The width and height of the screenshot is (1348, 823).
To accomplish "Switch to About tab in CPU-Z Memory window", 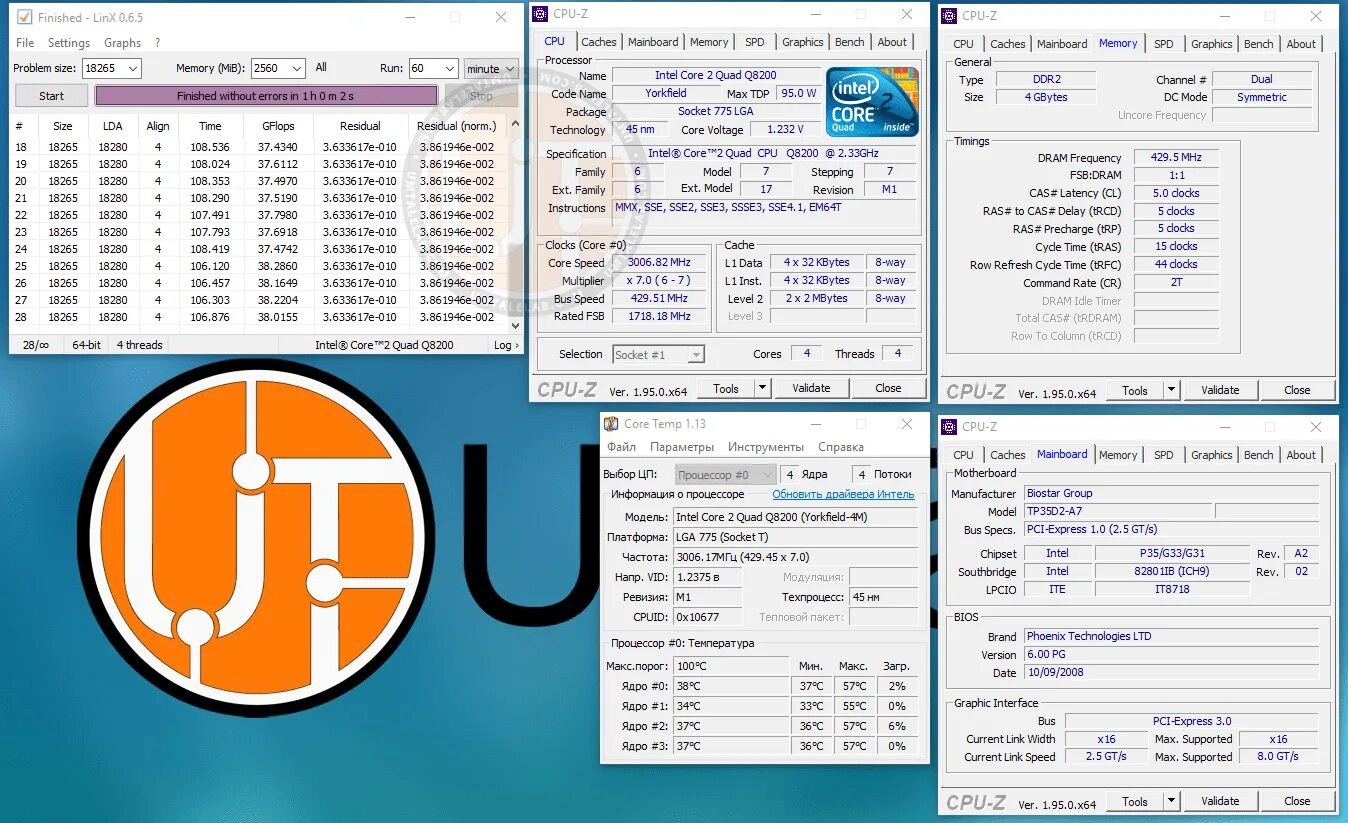I will coord(1301,44).
